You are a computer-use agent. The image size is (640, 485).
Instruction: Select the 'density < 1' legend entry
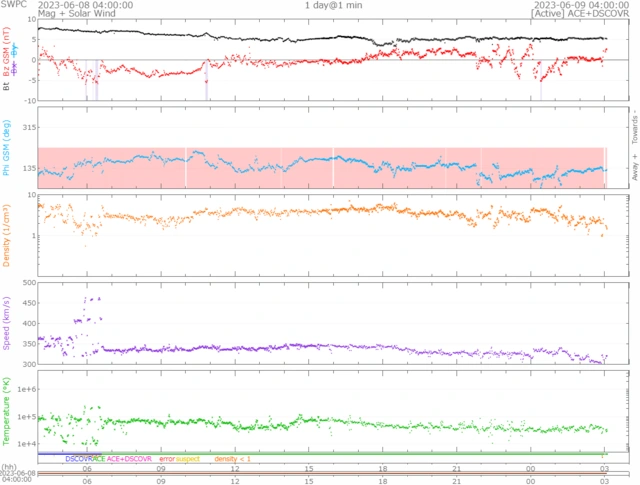point(231,458)
